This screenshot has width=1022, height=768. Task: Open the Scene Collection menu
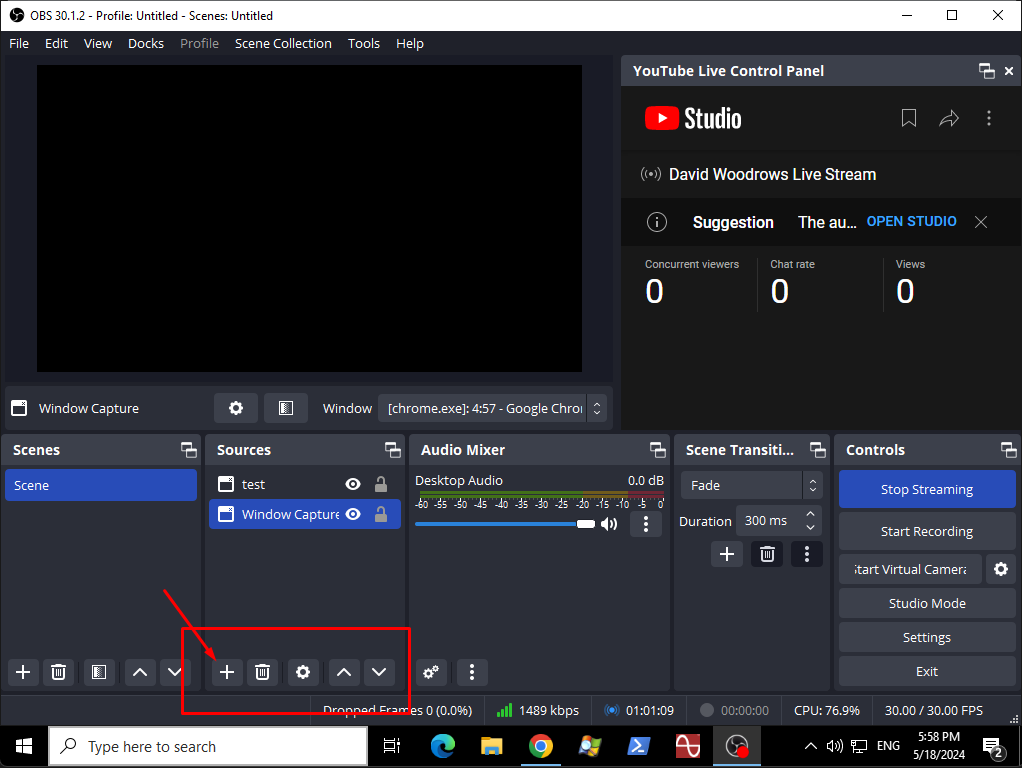[x=283, y=43]
